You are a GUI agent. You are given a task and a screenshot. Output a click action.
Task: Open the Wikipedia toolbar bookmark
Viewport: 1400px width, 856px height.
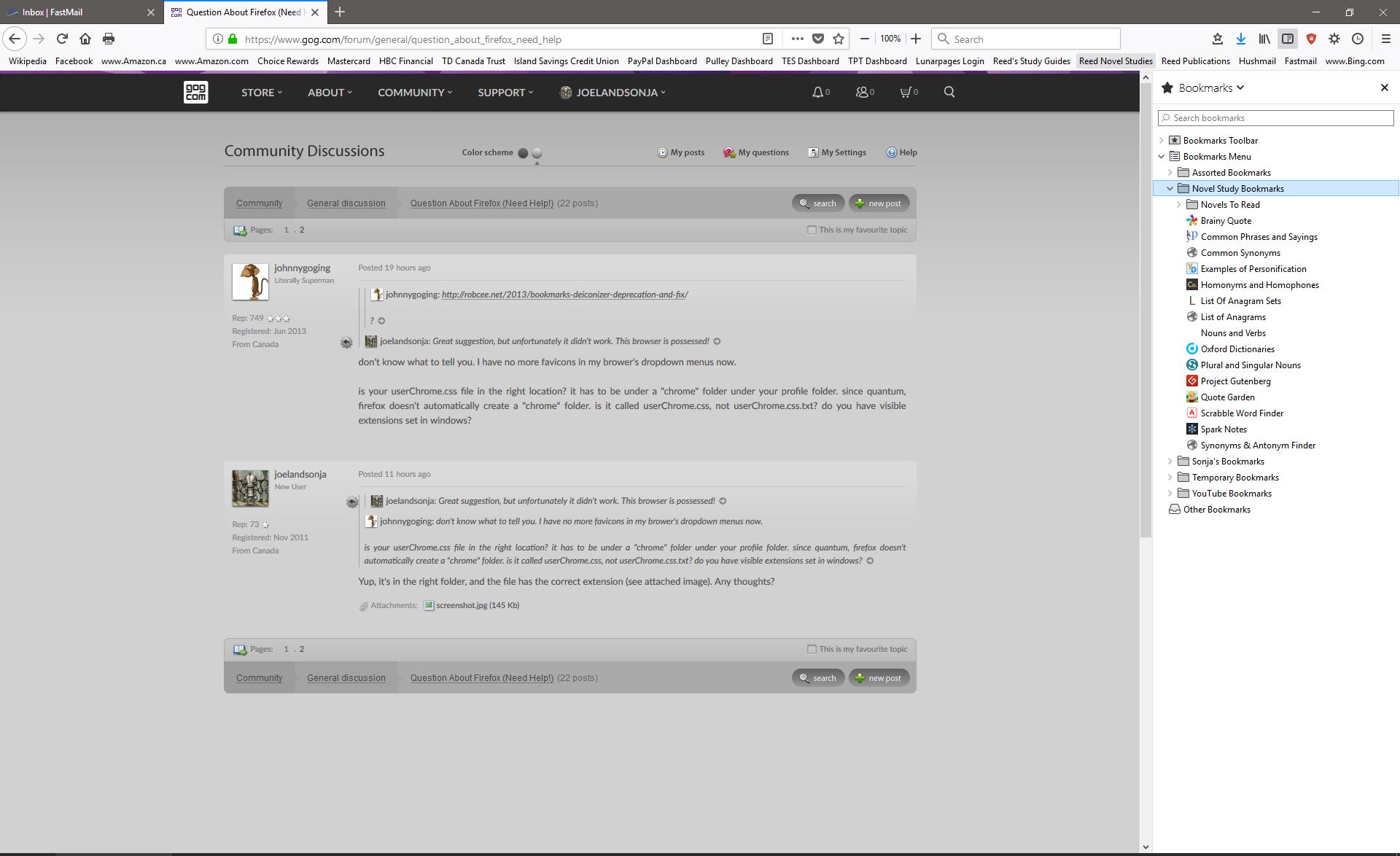(x=28, y=61)
